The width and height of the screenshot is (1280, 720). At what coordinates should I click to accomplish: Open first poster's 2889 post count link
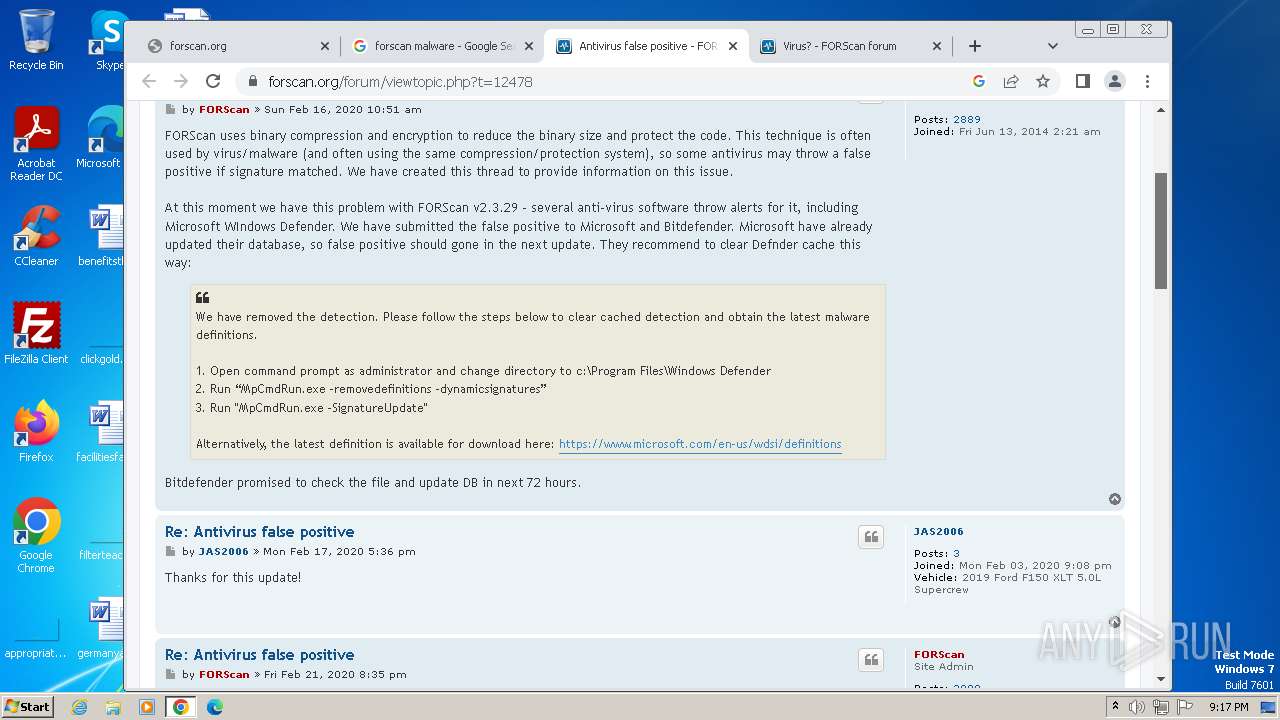click(967, 119)
